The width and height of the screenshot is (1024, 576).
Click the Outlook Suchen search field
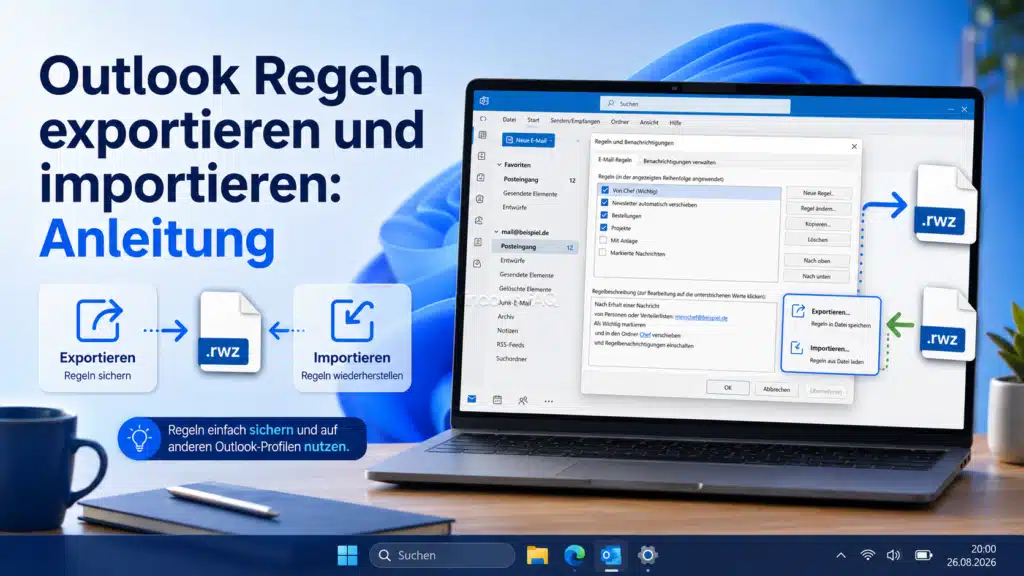695,104
